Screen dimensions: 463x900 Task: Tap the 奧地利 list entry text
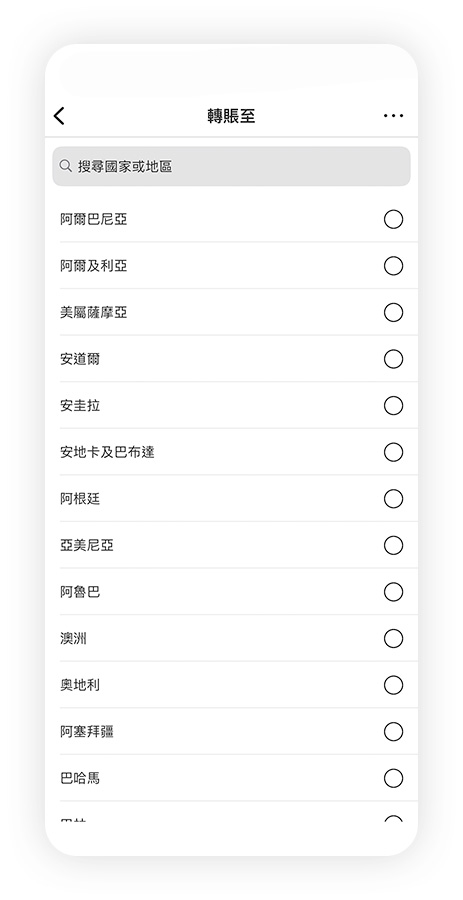(x=80, y=685)
